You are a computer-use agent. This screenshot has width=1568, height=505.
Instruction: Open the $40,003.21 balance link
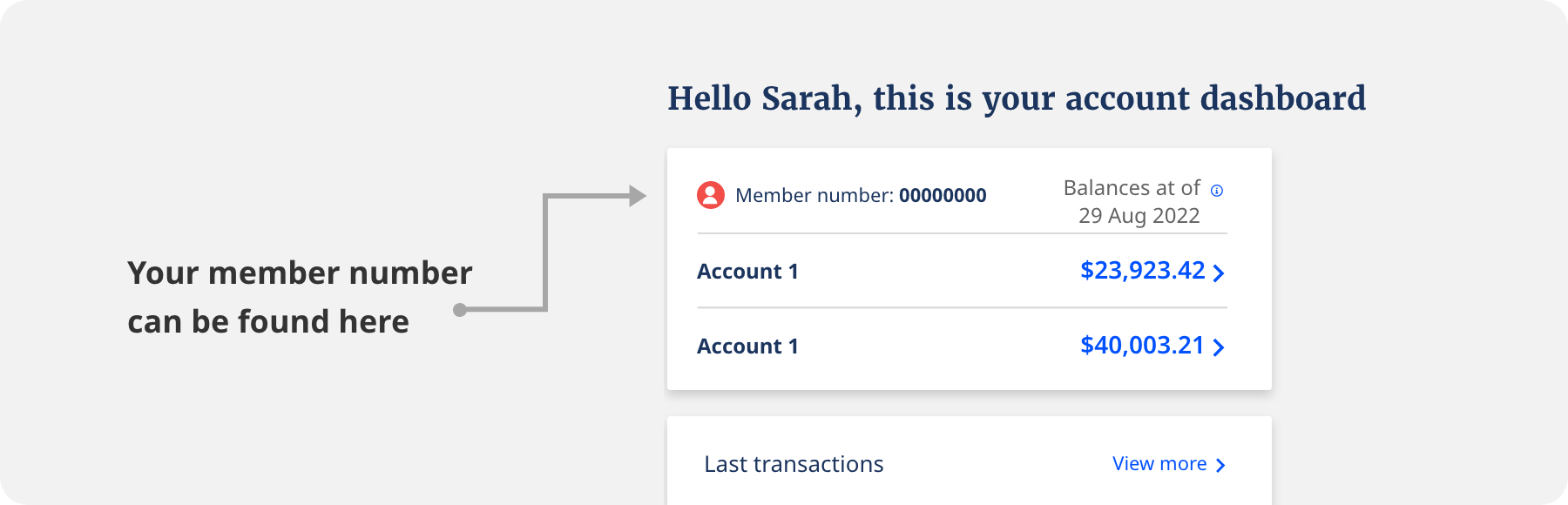click(1141, 346)
